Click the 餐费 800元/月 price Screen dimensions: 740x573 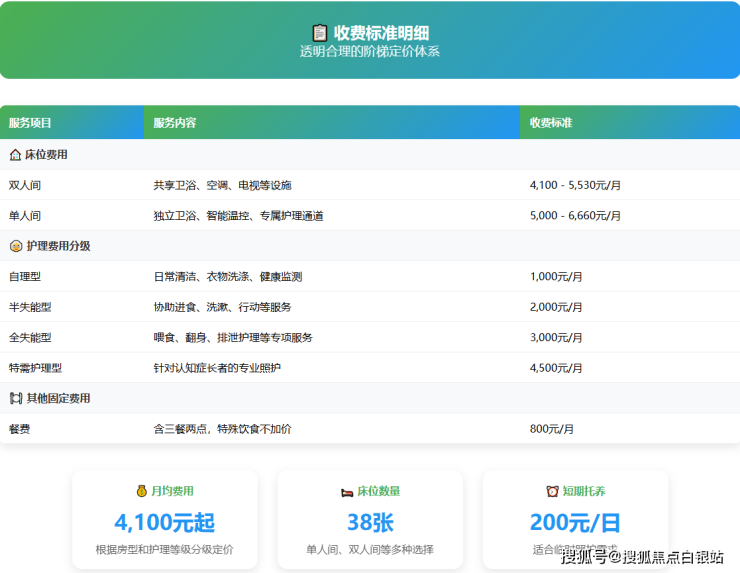[552, 429]
